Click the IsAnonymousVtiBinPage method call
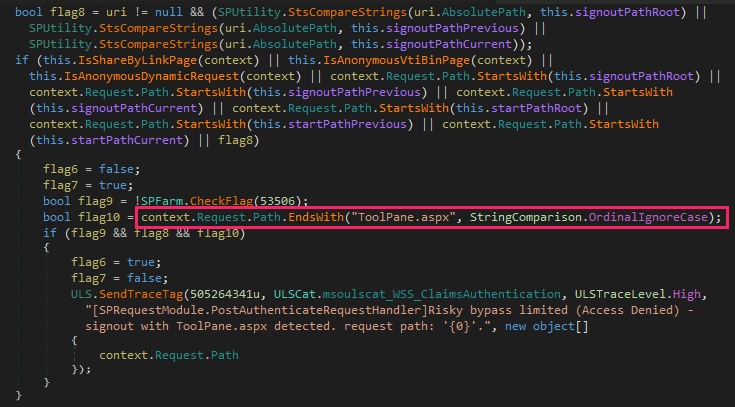The image size is (735, 407). [397, 60]
